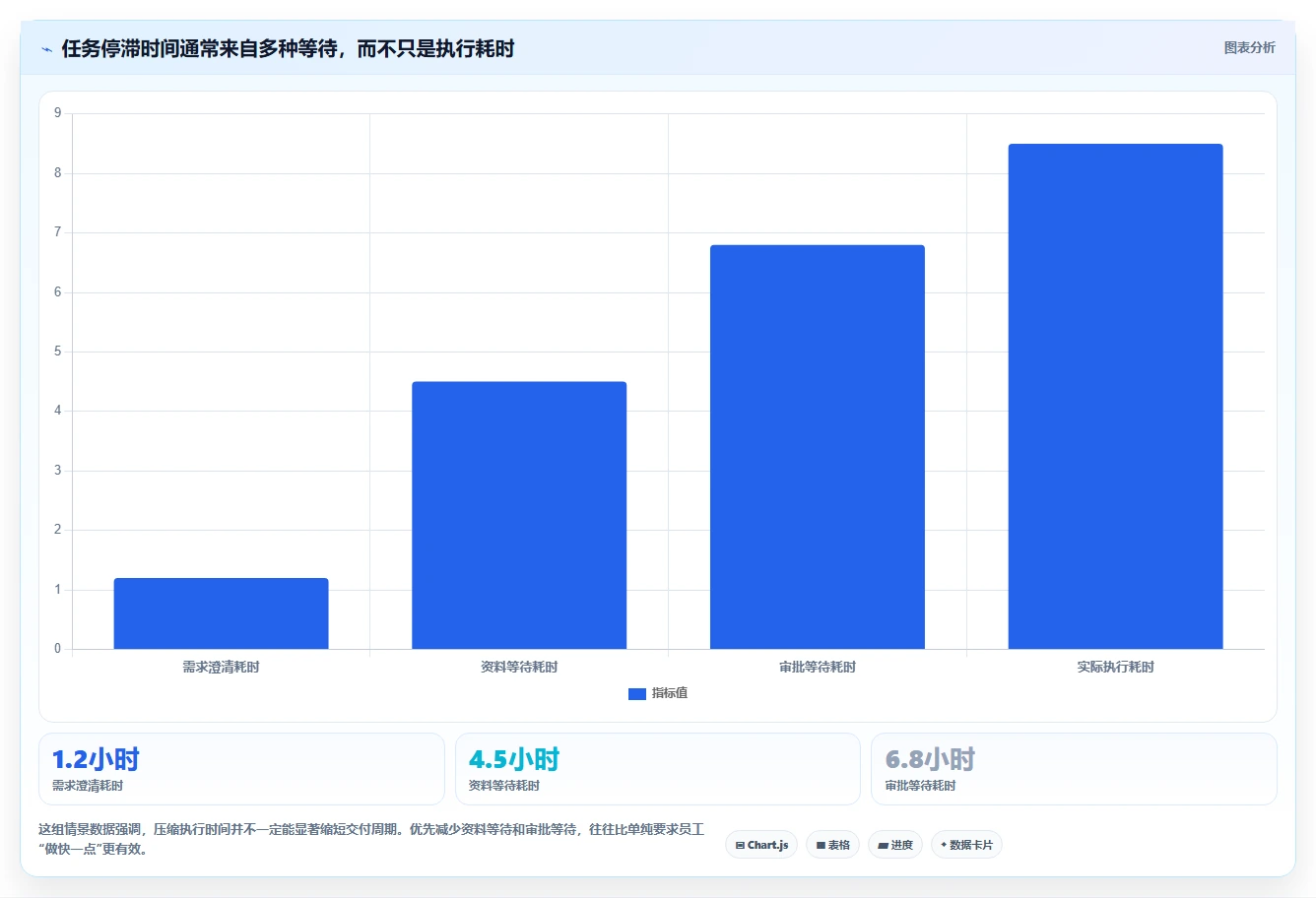The image size is (1316, 898).
Task: Open the 6.8小时 审批等待耗时 card
Action: pos(1074,769)
